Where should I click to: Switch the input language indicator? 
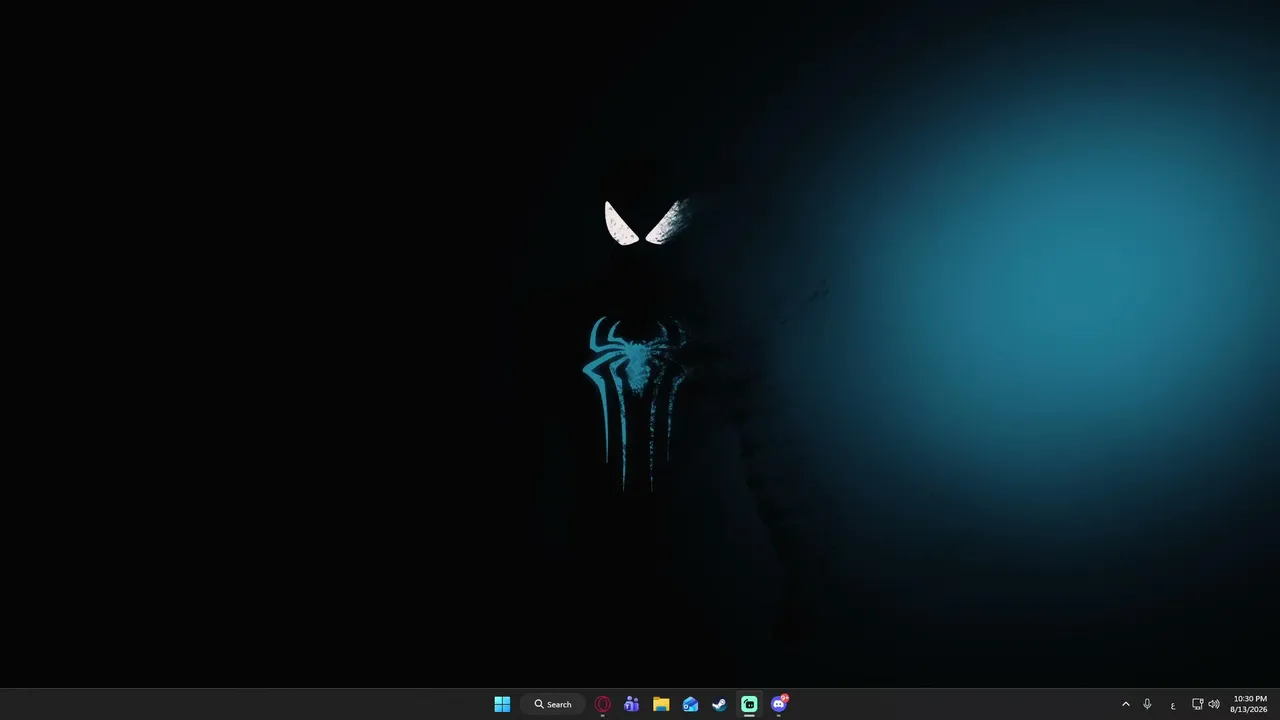click(x=1173, y=704)
